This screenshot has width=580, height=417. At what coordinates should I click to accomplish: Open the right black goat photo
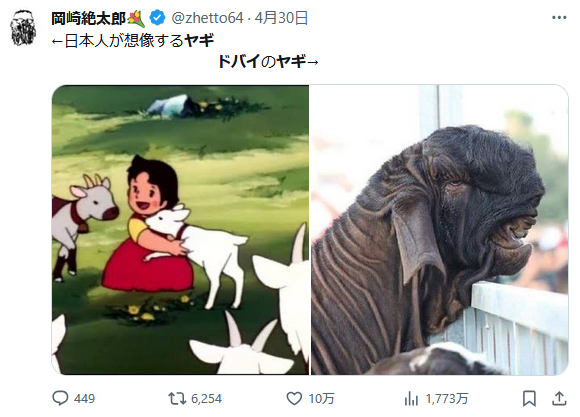(439, 230)
